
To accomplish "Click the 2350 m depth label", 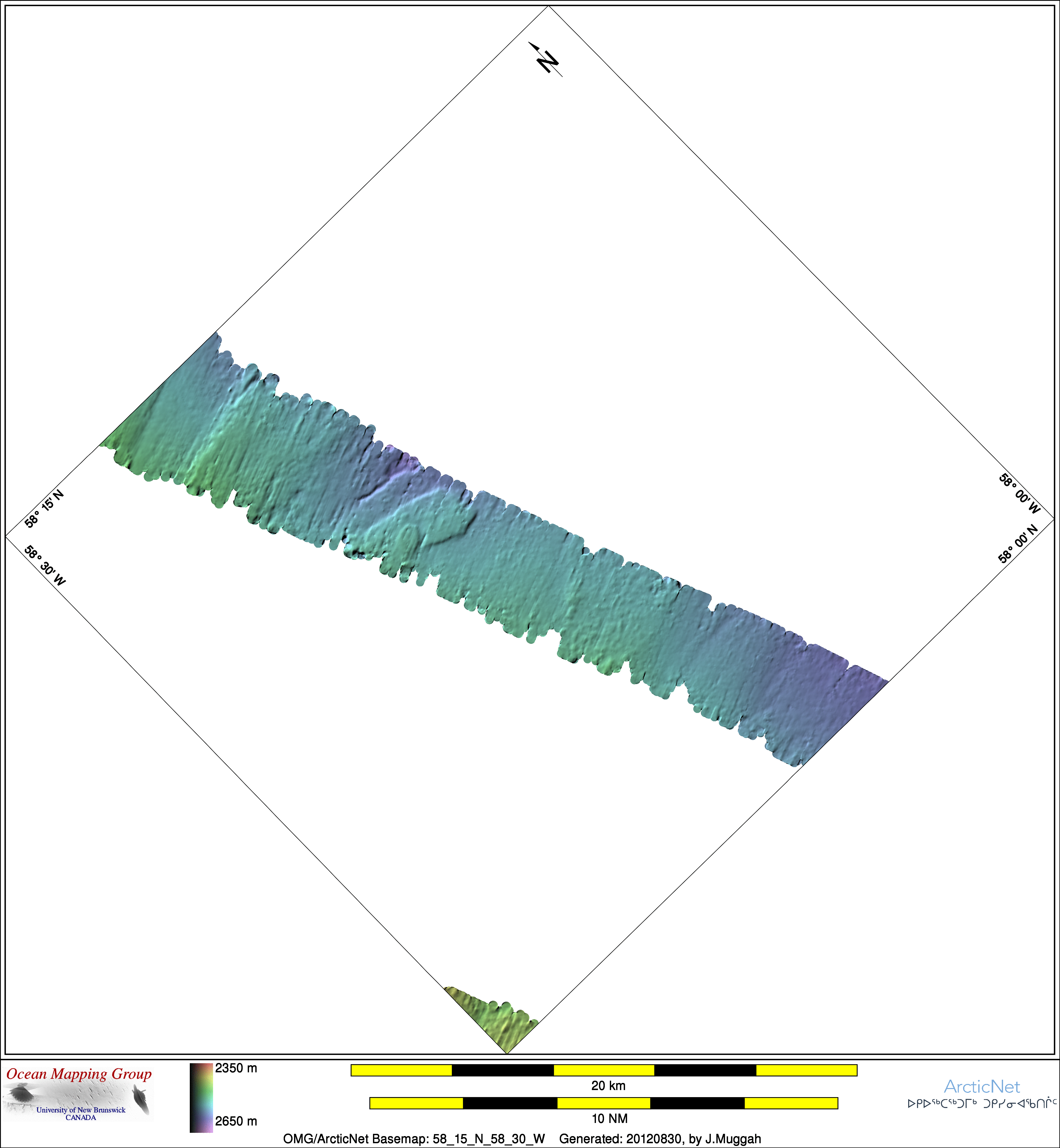I will (236, 1068).
